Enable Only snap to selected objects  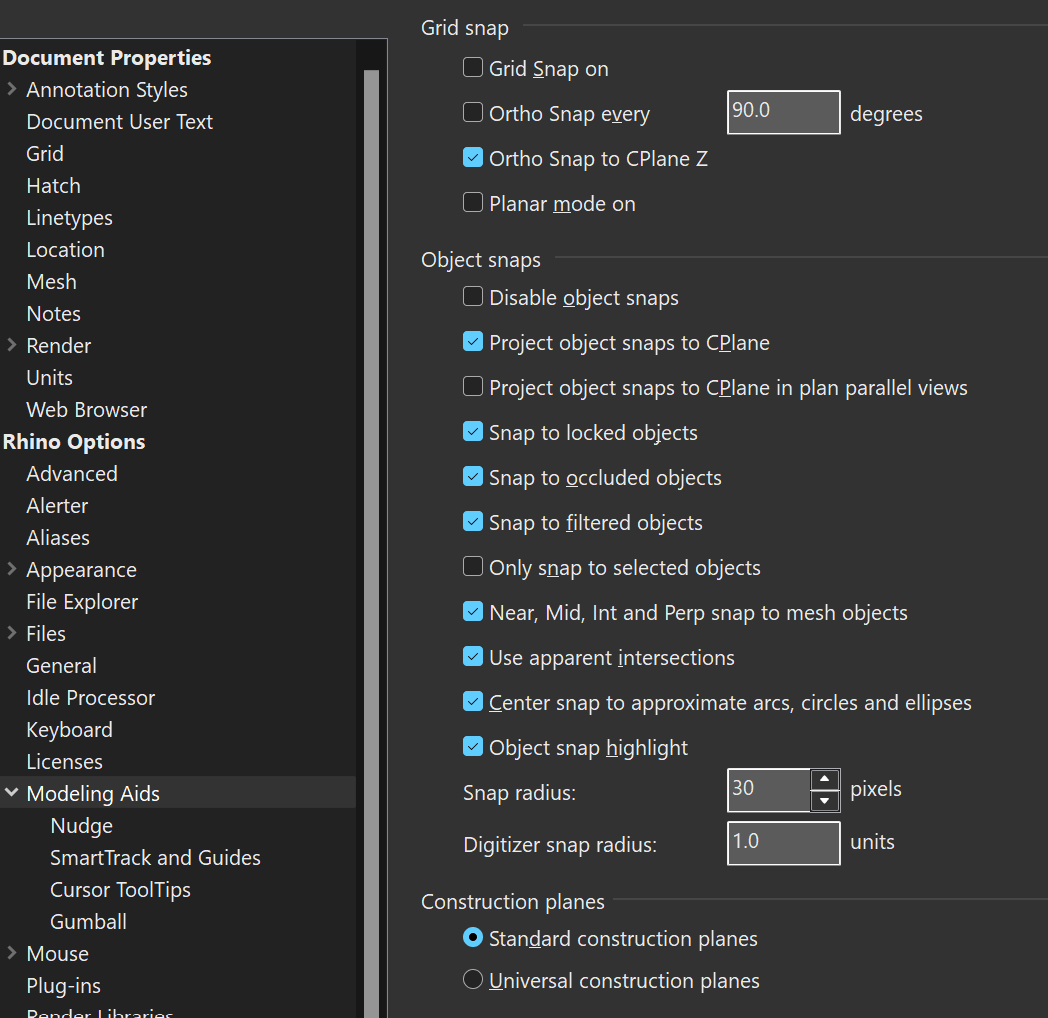(x=473, y=566)
